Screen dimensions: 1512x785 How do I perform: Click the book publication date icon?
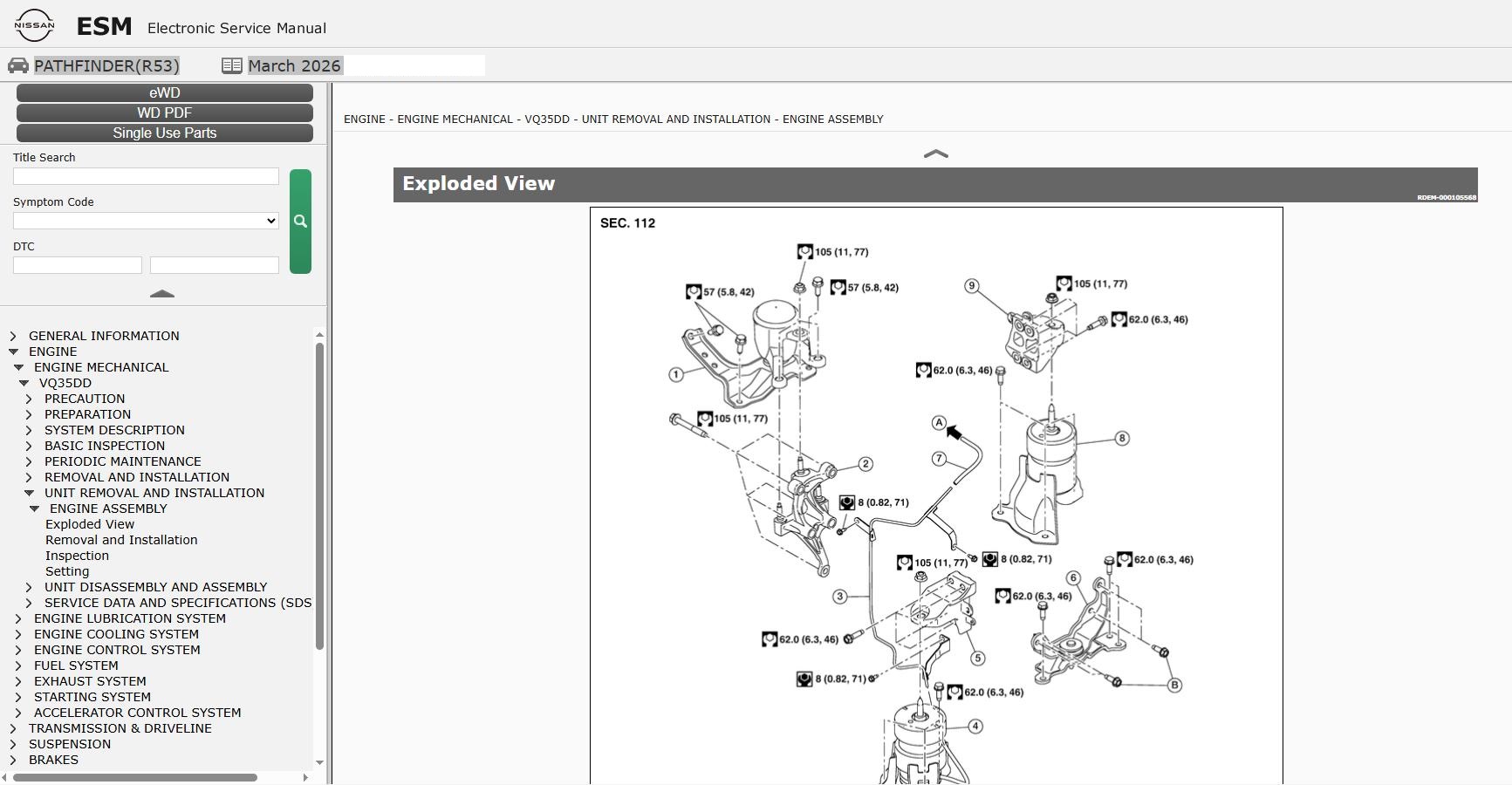231,66
